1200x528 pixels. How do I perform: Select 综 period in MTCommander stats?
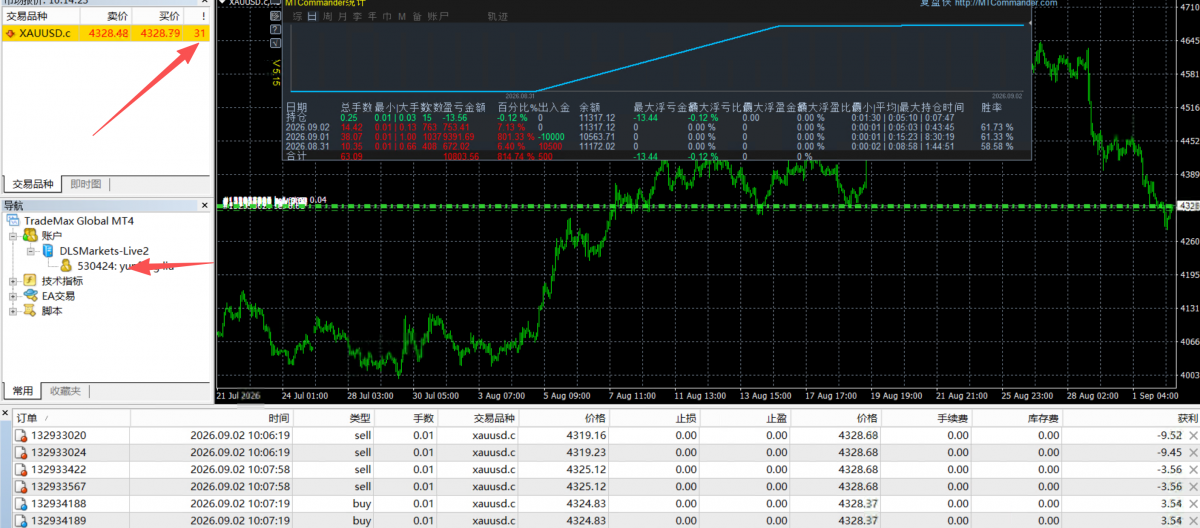(300, 18)
